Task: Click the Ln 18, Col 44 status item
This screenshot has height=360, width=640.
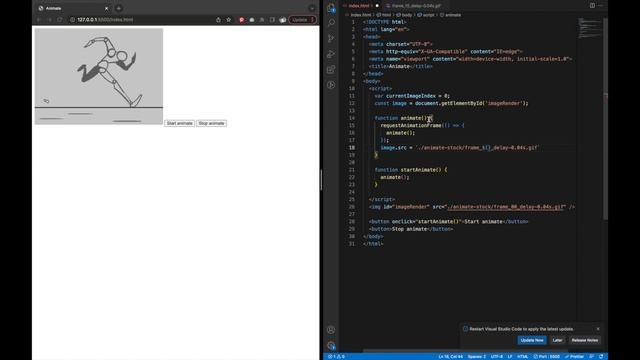Action: pos(450,356)
